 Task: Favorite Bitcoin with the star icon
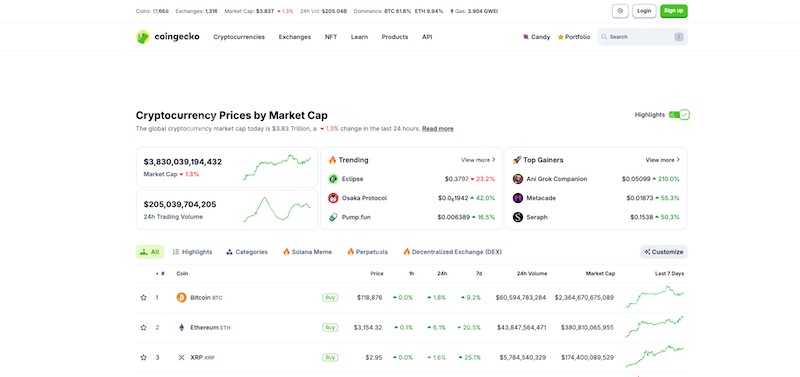point(143,297)
